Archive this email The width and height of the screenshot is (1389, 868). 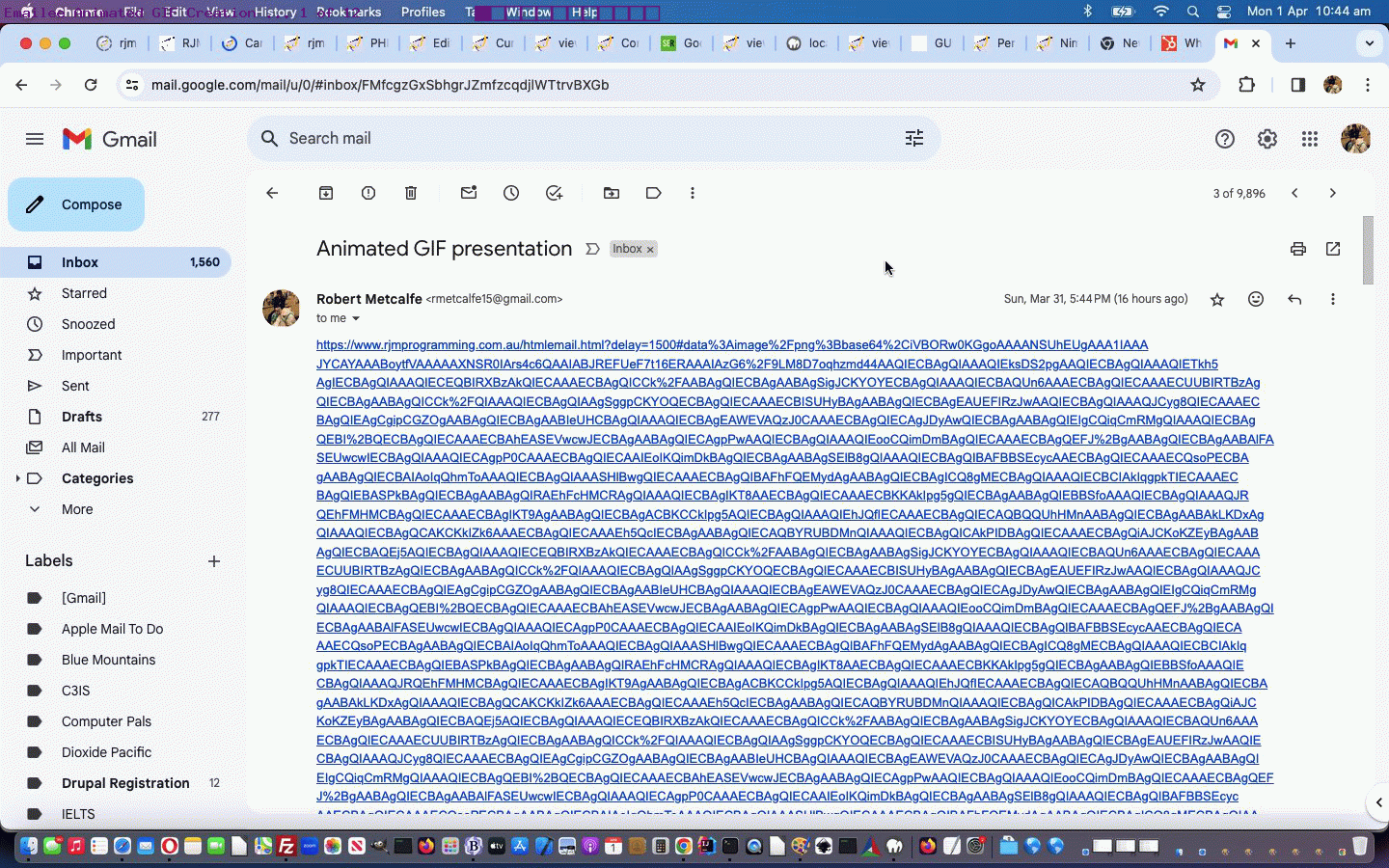pyautogui.click(x=326, y=193)
